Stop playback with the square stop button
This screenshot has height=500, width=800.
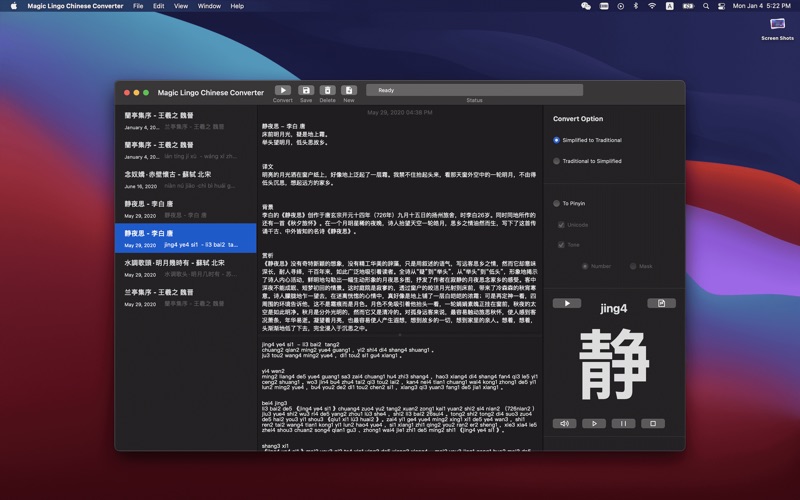pyautogui.click(x=653, y=423)
